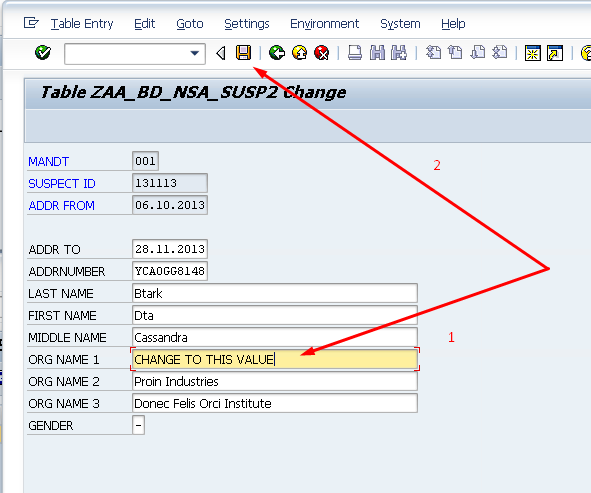Viewport: 591px width, 493px height.
Task: Collapse command field with triangle arrow
Action: tap(221, 53)
